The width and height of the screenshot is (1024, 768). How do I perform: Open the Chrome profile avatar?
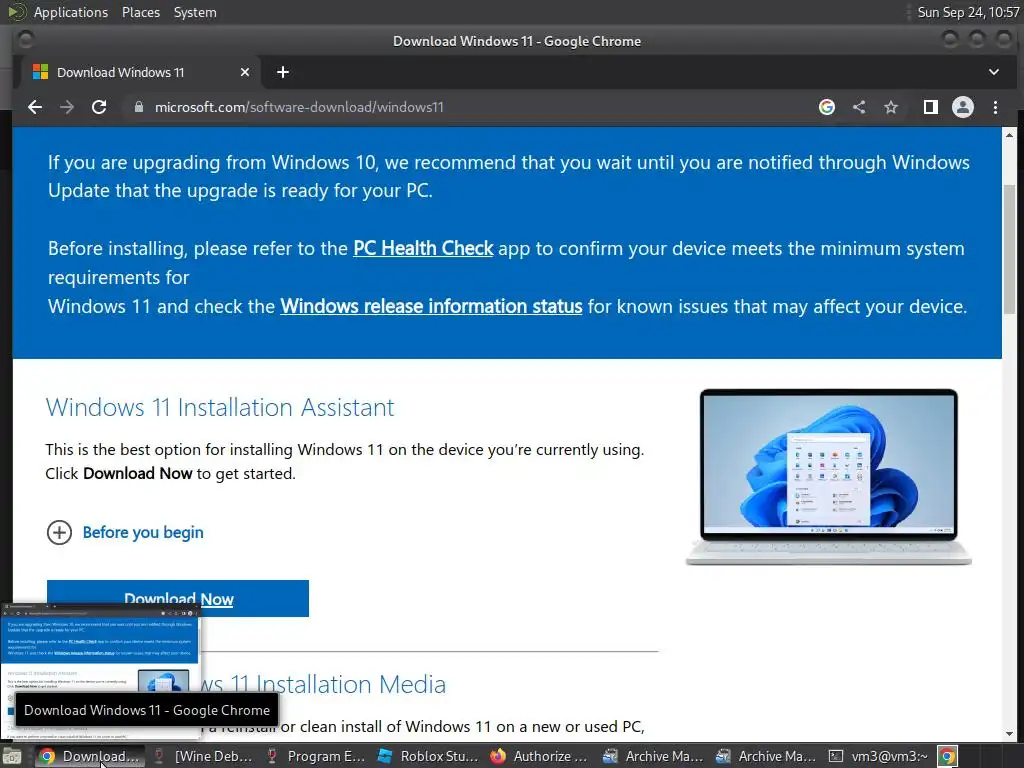pos(963,107)
